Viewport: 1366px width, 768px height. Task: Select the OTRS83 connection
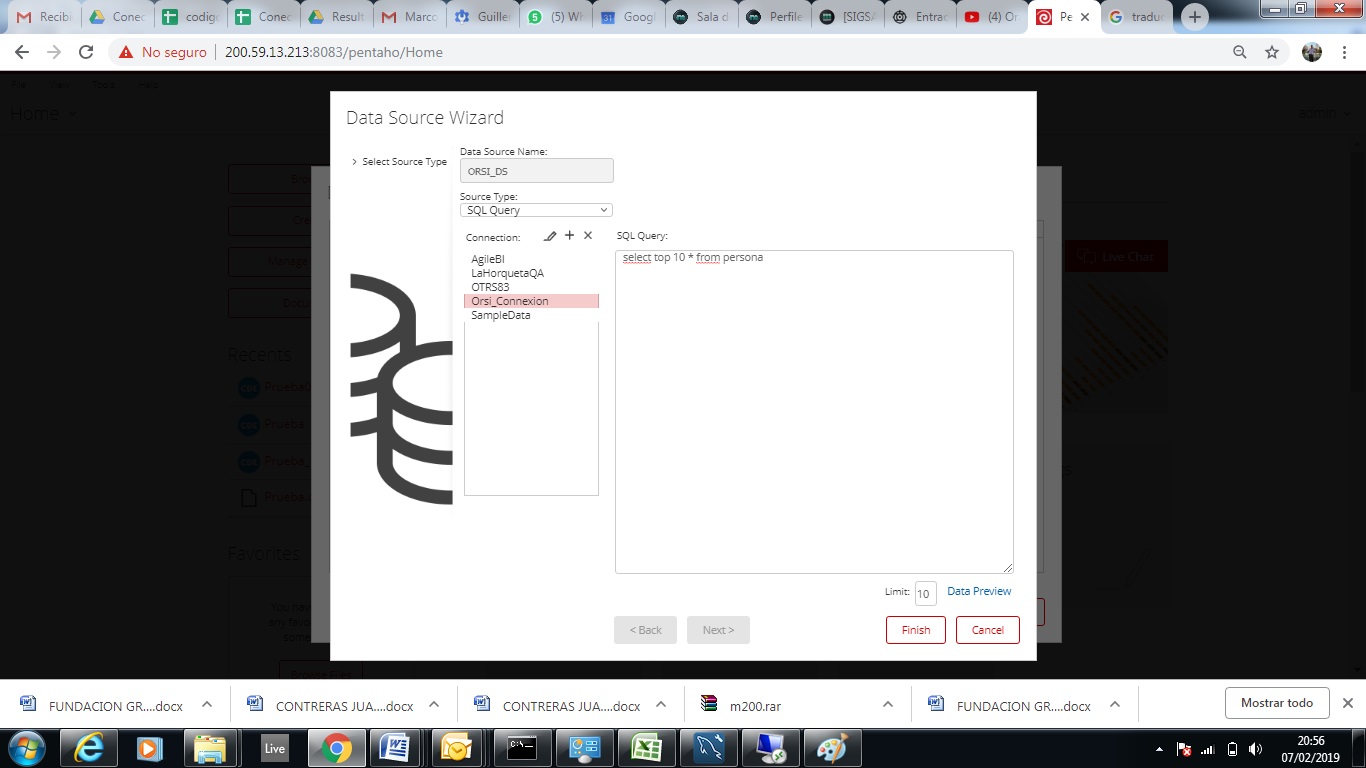531,287
